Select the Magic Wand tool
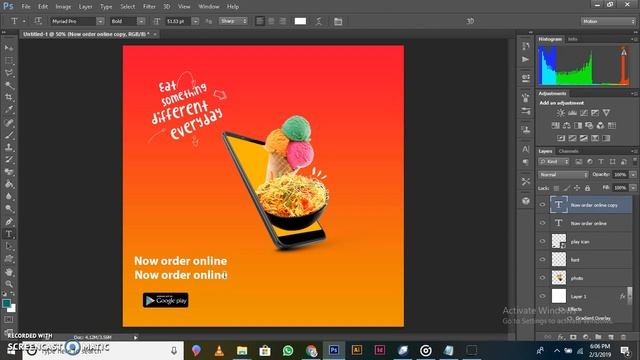The height and width of the screenshot is (360, 640). pyautogui.click(x=9, y=85)
